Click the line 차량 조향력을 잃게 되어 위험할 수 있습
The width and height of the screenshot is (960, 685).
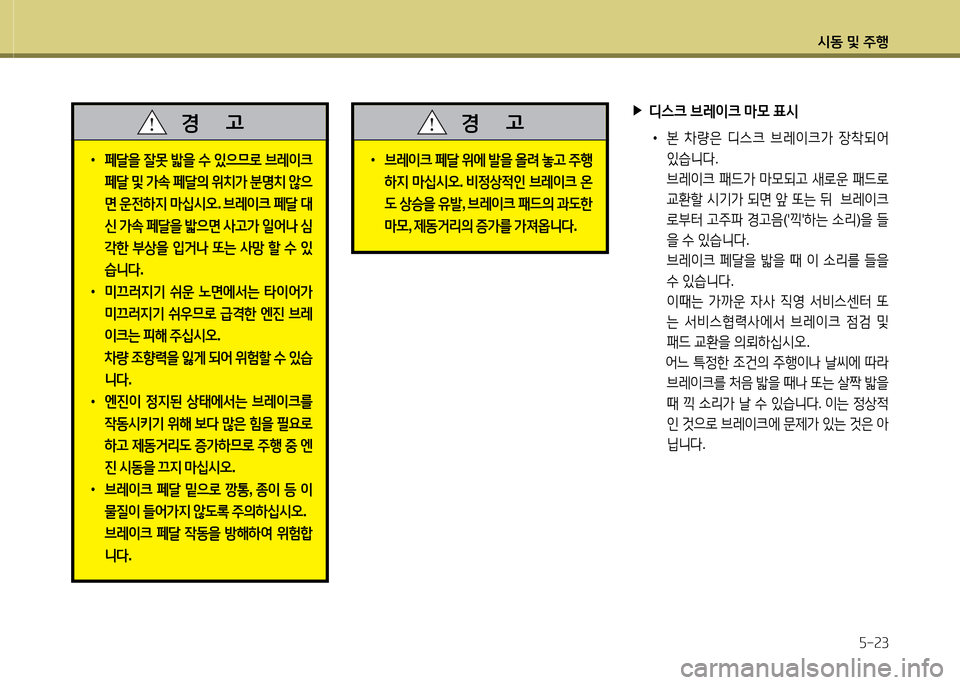[208, 358]
